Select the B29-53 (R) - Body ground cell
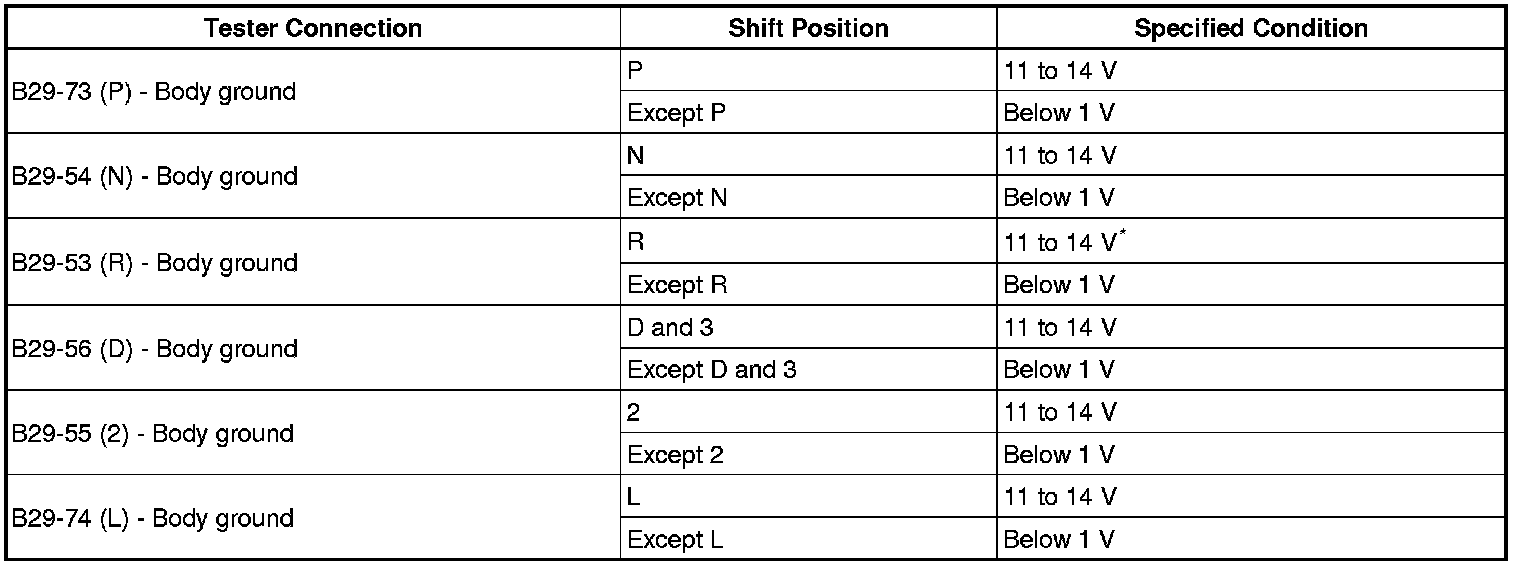 click(154, 263)
